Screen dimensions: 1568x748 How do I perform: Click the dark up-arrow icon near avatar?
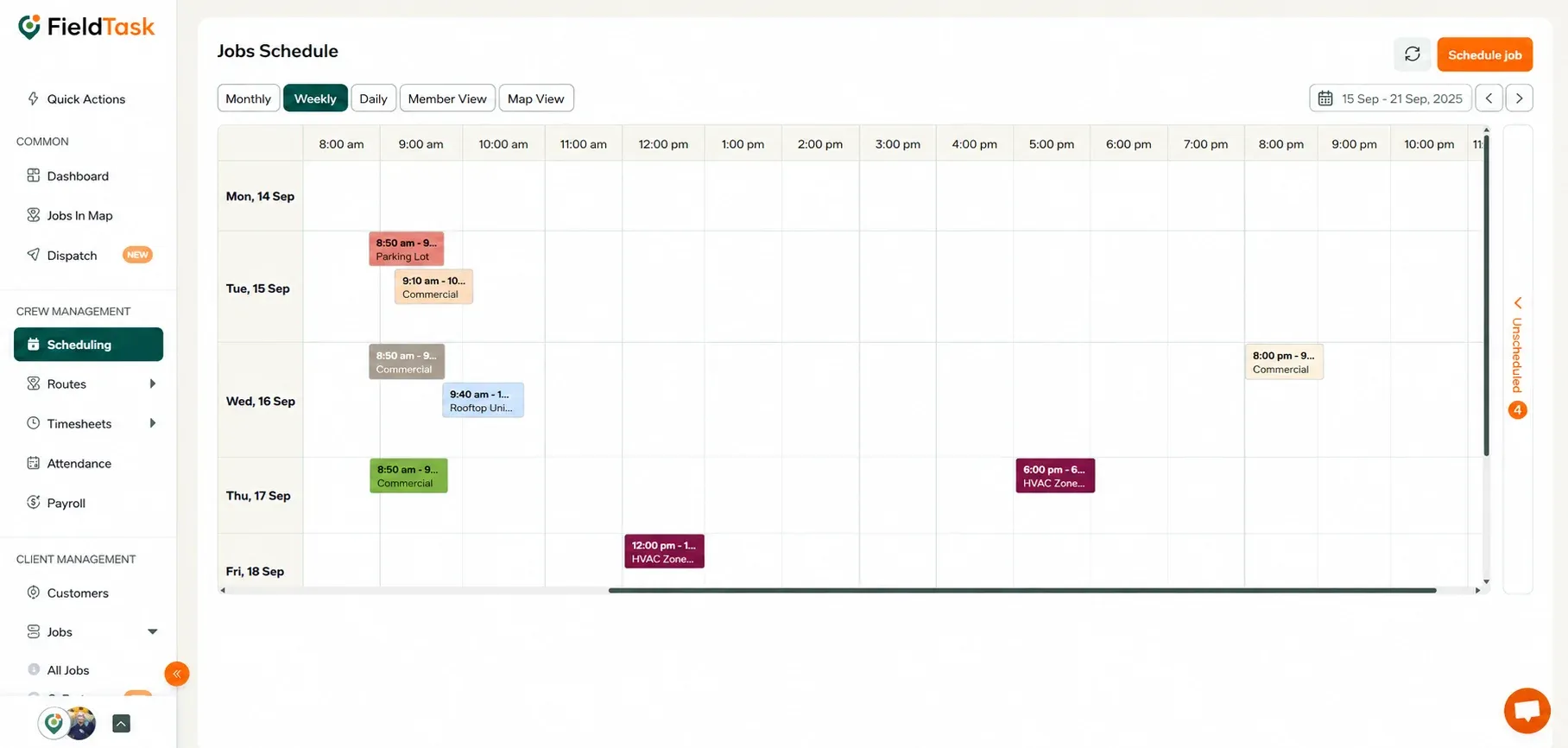coord(121,724)
